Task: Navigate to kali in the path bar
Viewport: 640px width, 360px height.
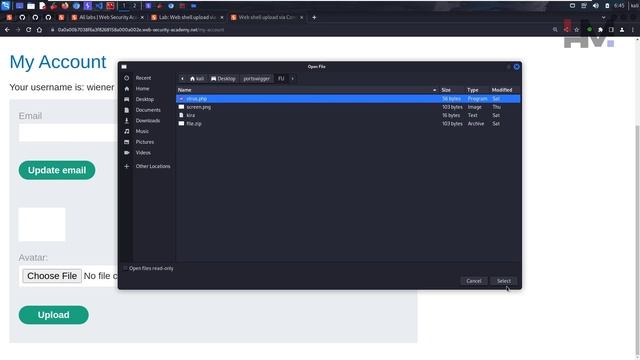Action: click(x=197, y=78)
